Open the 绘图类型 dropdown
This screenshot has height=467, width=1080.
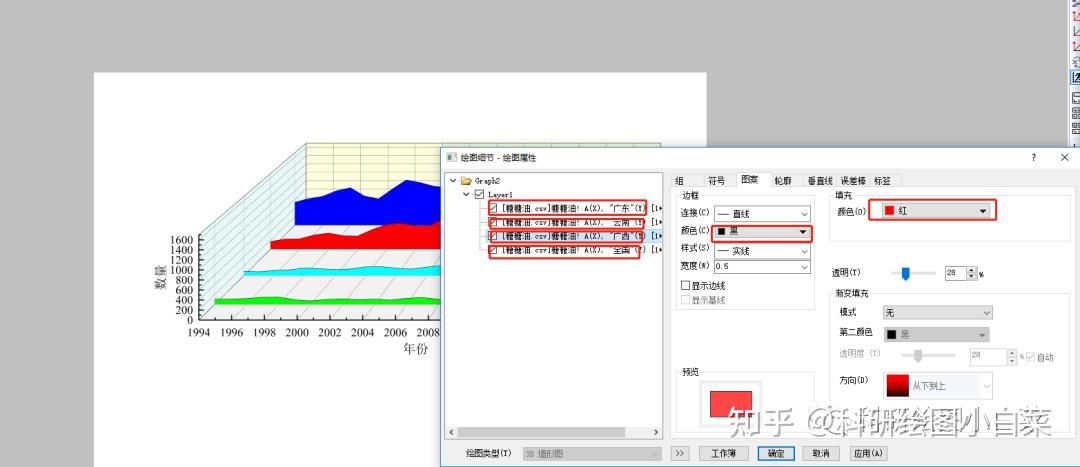592,454
